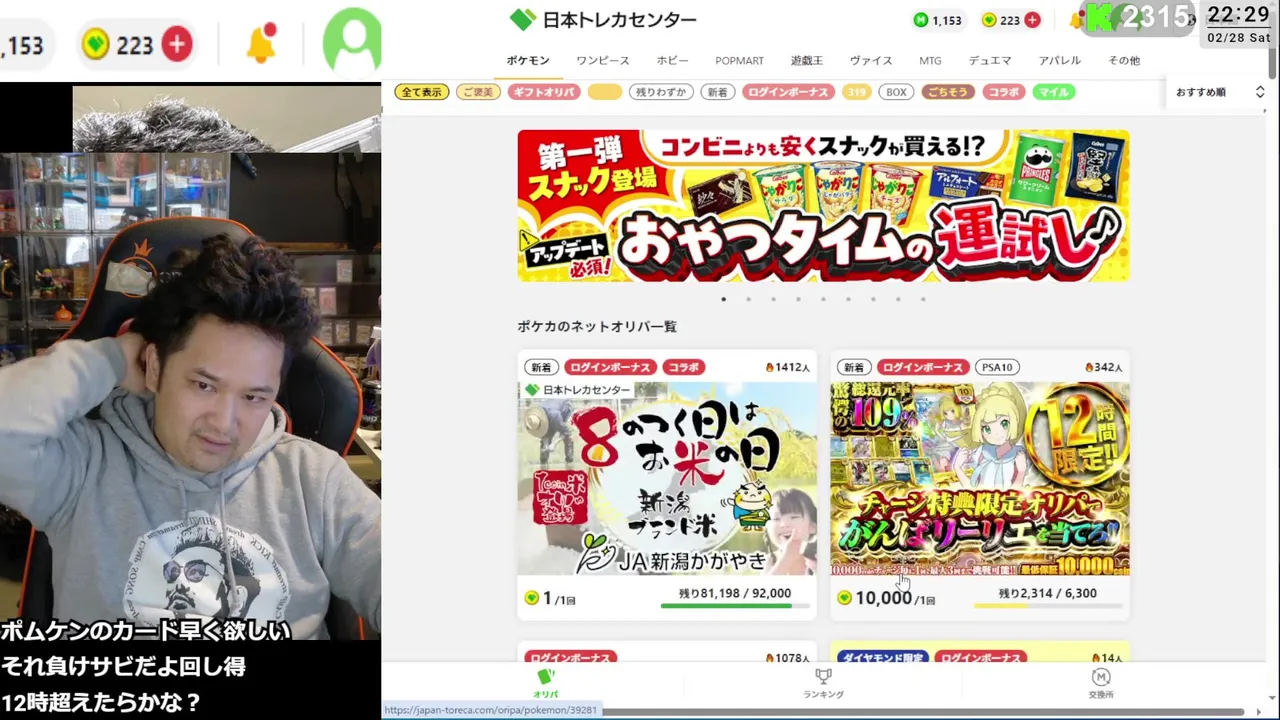Toggle ご褒美 filter chip

(478, 92)
